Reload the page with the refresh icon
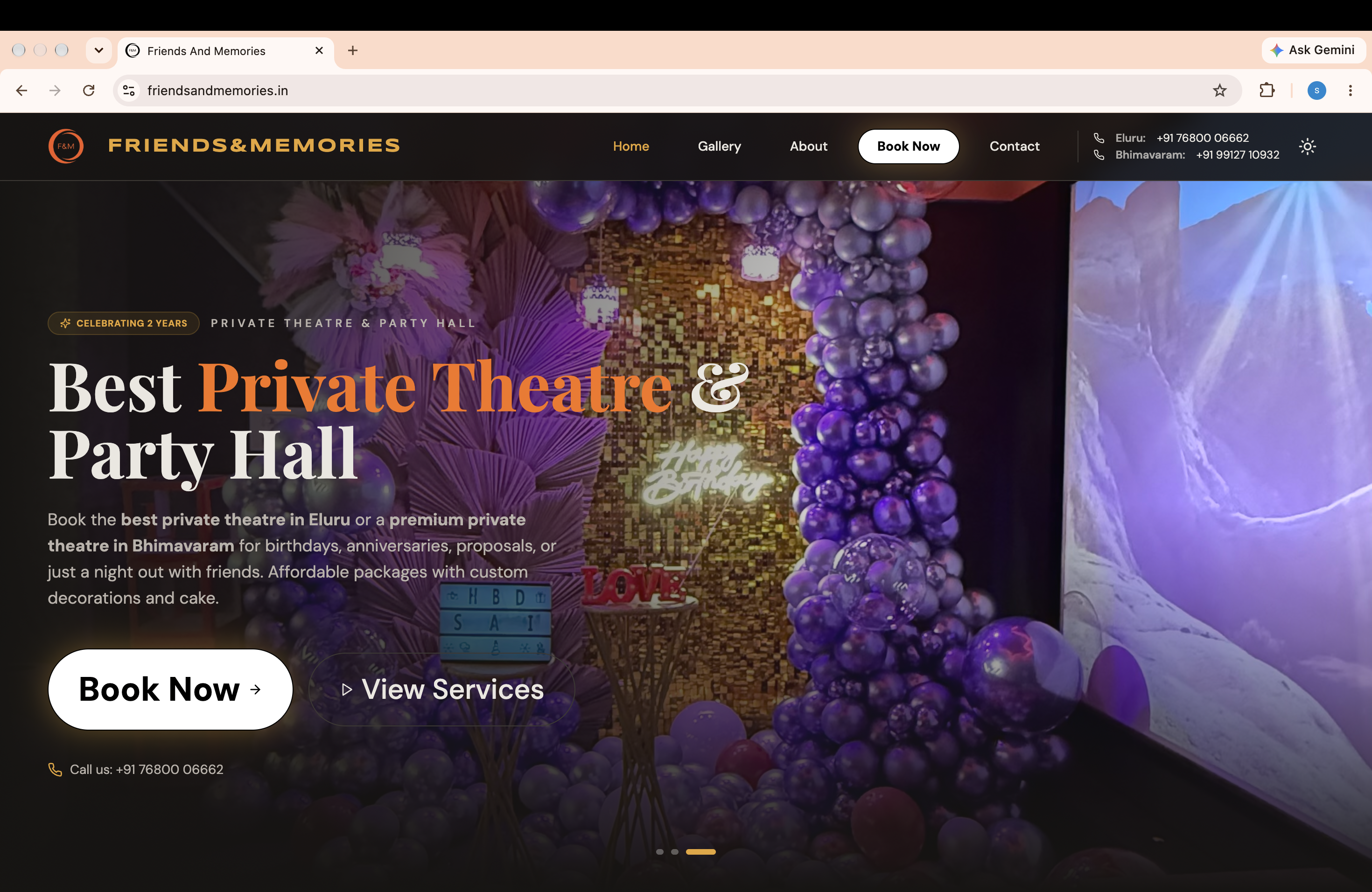This screenshot has width=1372, height=892. click(x=89, y=91)
